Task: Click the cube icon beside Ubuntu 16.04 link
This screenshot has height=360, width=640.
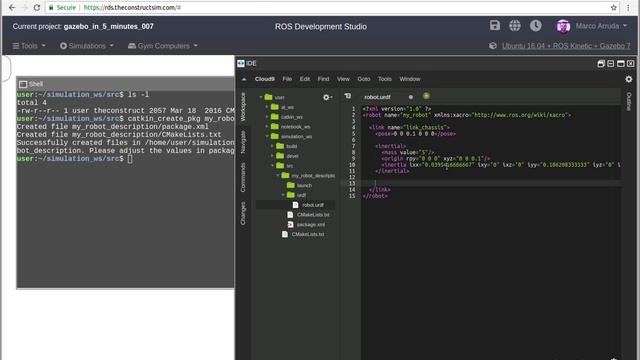Action: pyautogui.click(x=493, y=46)
